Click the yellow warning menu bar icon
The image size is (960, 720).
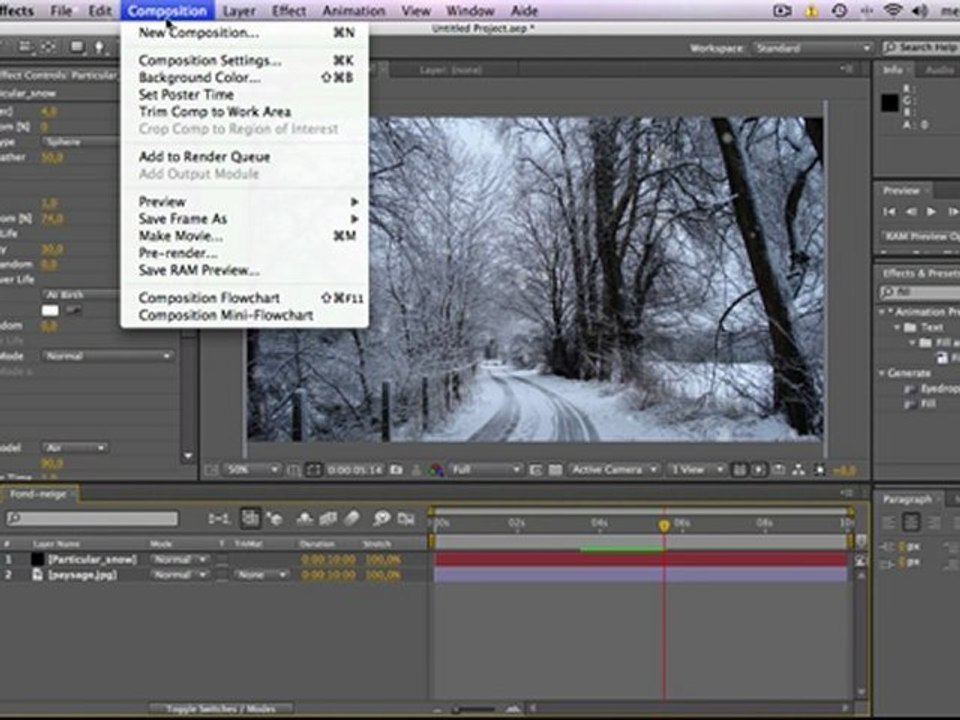pyautogui.click(x=811, y=11)
